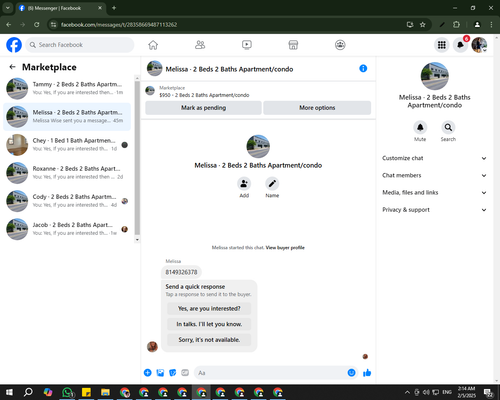Send quick response 'Yes, are you interested?'
This screenshot has height=400, width=500.
click(209, 309)
